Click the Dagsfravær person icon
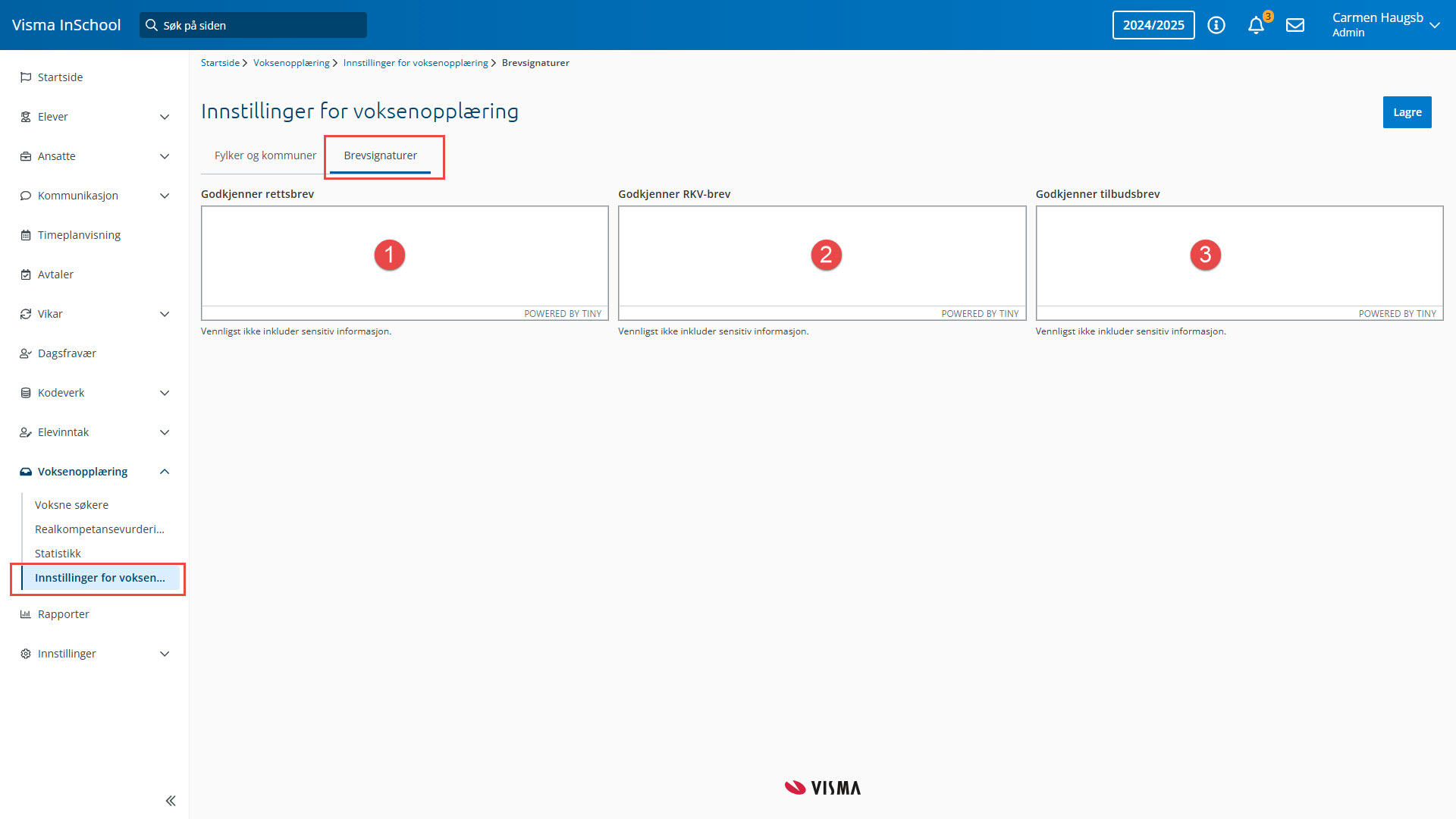This screenshot has height=819, width=1456. (x=26, y=353)
